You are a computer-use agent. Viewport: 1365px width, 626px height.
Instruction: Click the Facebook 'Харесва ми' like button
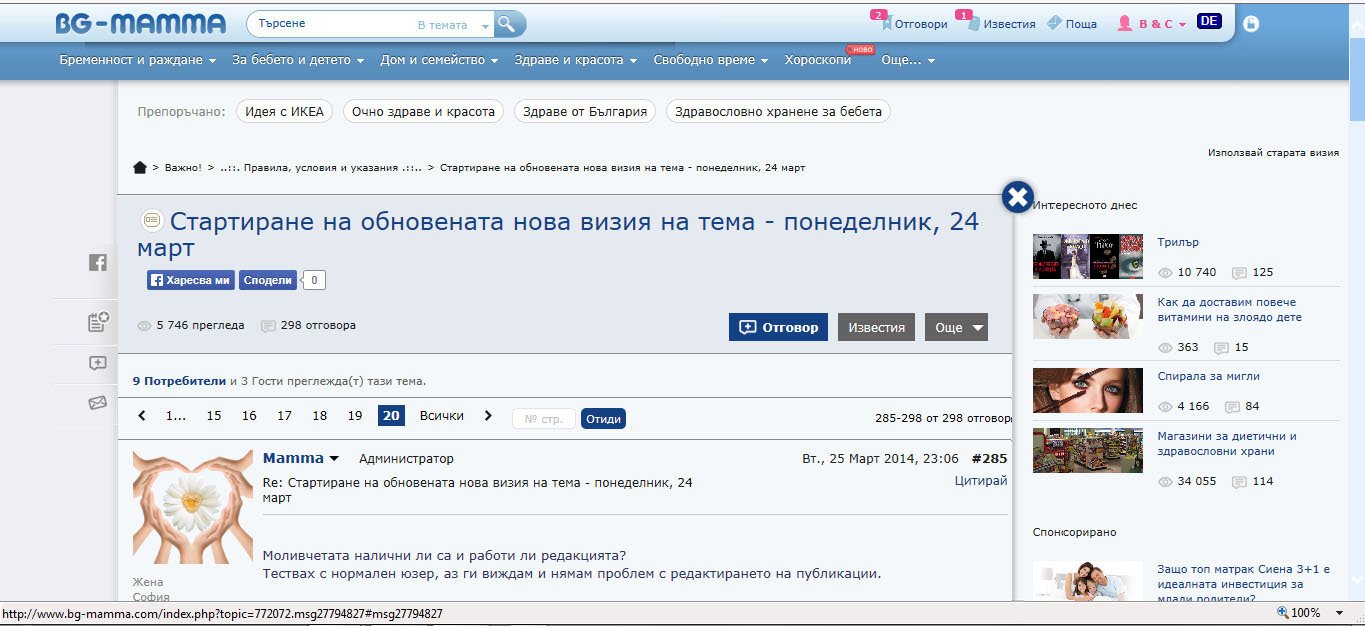[190, 281]
